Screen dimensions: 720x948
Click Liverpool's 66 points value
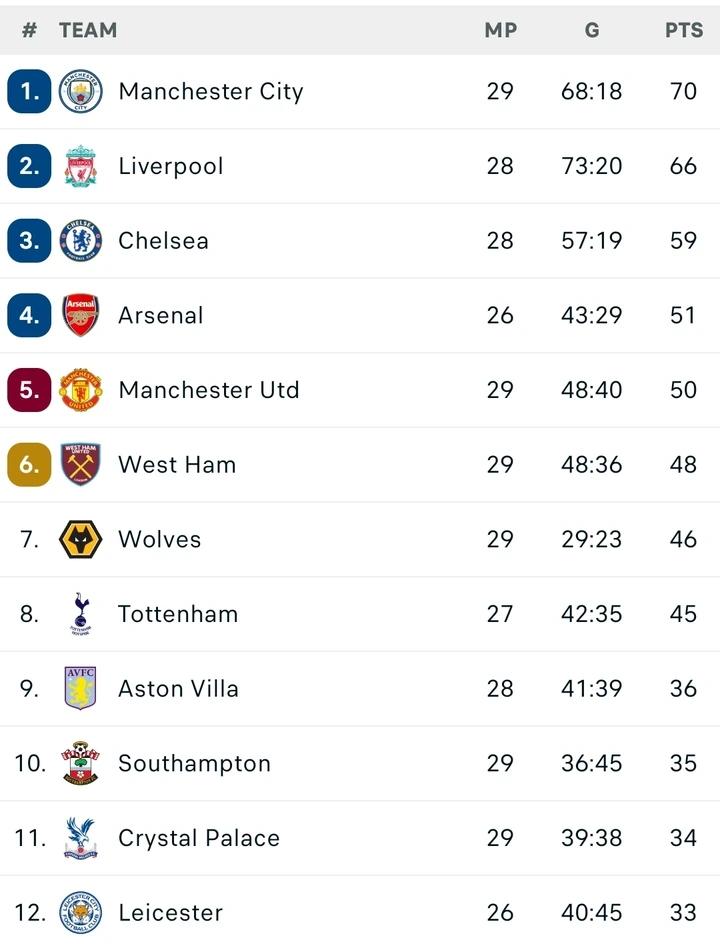(683, 166)
